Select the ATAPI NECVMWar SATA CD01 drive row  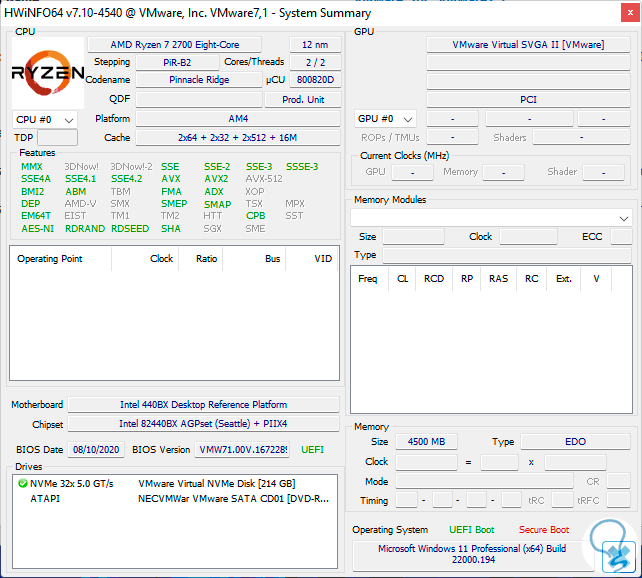pyautogui.click(x=175, y=499)
